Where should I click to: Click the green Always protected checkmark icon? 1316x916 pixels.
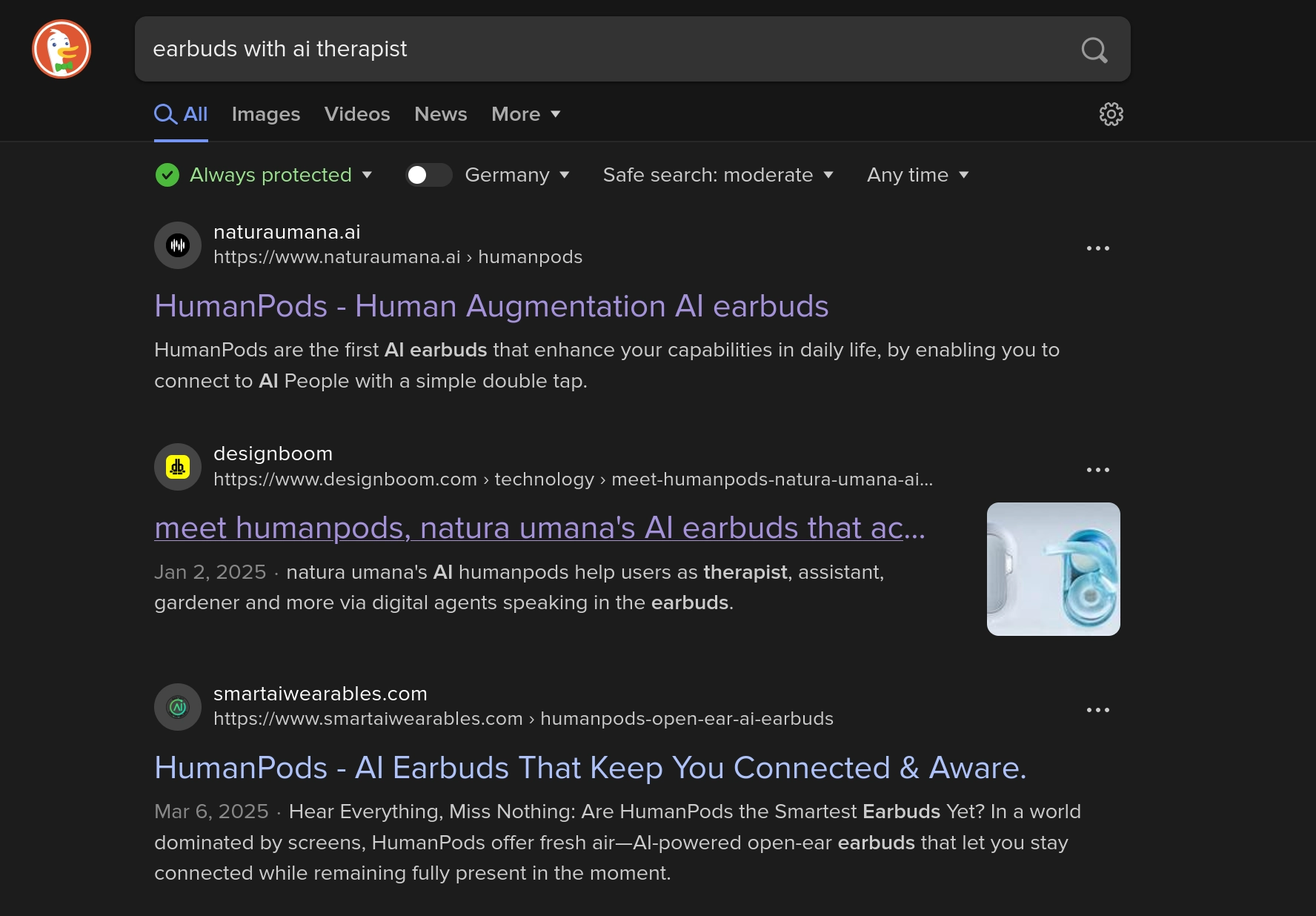point(167,175)
